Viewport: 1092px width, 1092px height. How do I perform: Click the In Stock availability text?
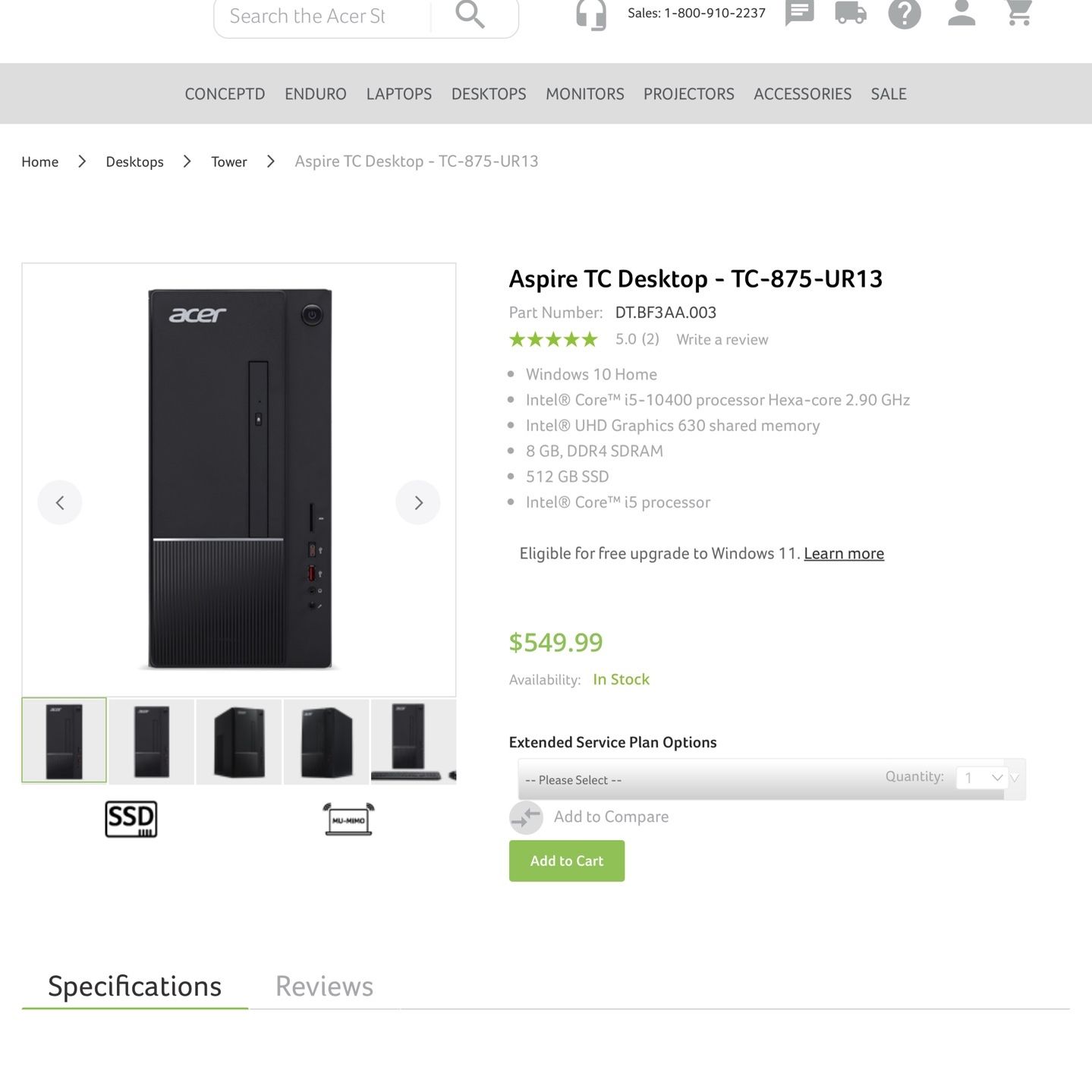621,679
